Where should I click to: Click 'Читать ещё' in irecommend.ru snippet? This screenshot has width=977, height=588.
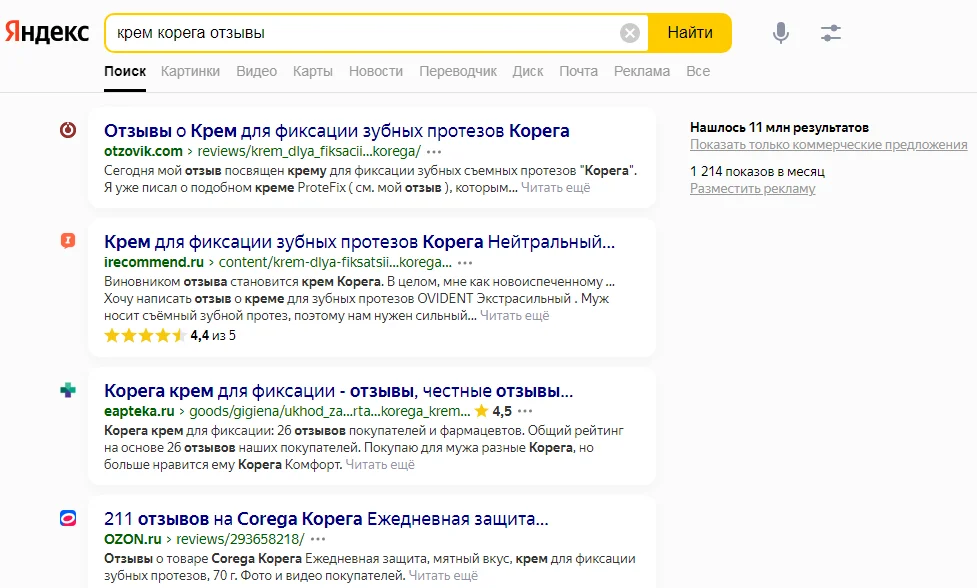515,316
